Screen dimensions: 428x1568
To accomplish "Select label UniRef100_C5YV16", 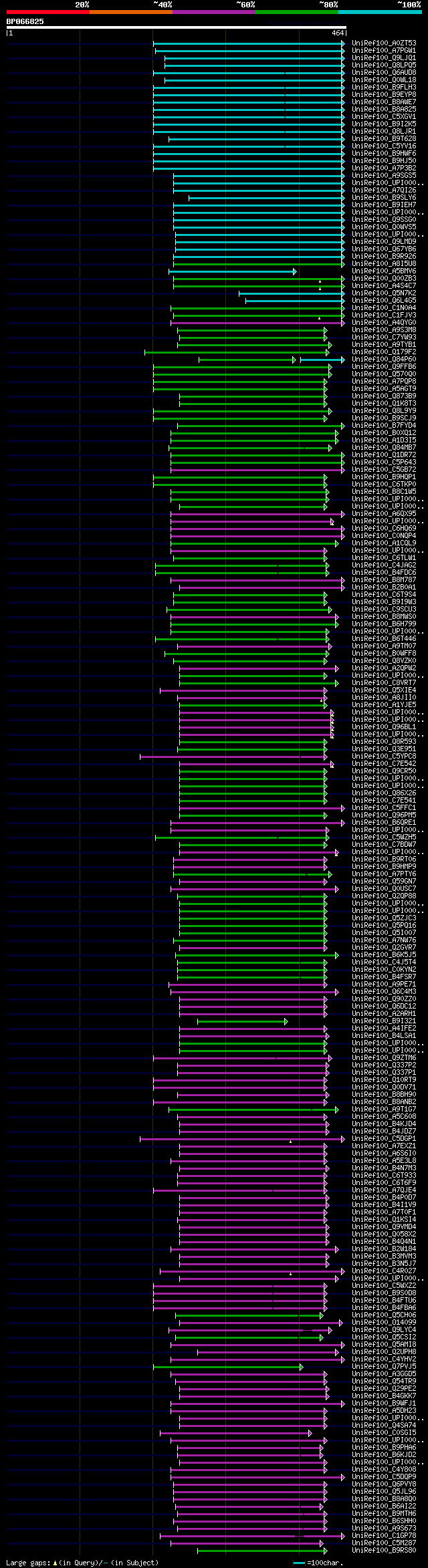I will point(384,146).
